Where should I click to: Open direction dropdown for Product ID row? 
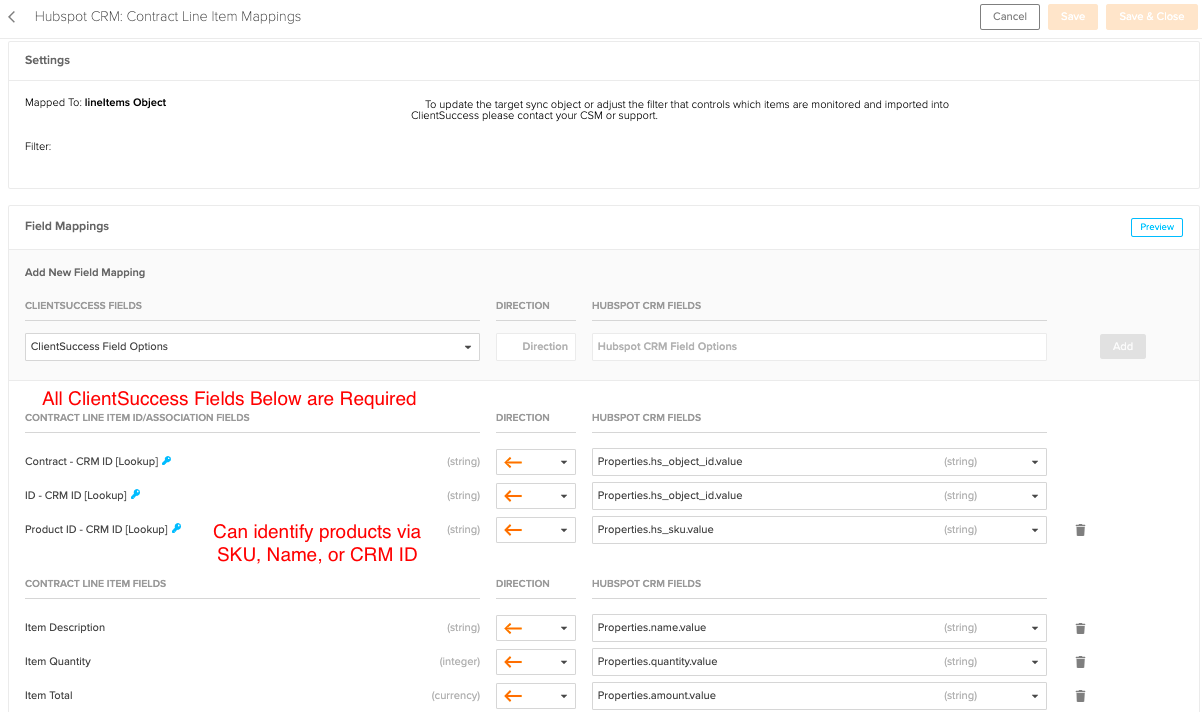pyautogui.click(x=536, y=530)
